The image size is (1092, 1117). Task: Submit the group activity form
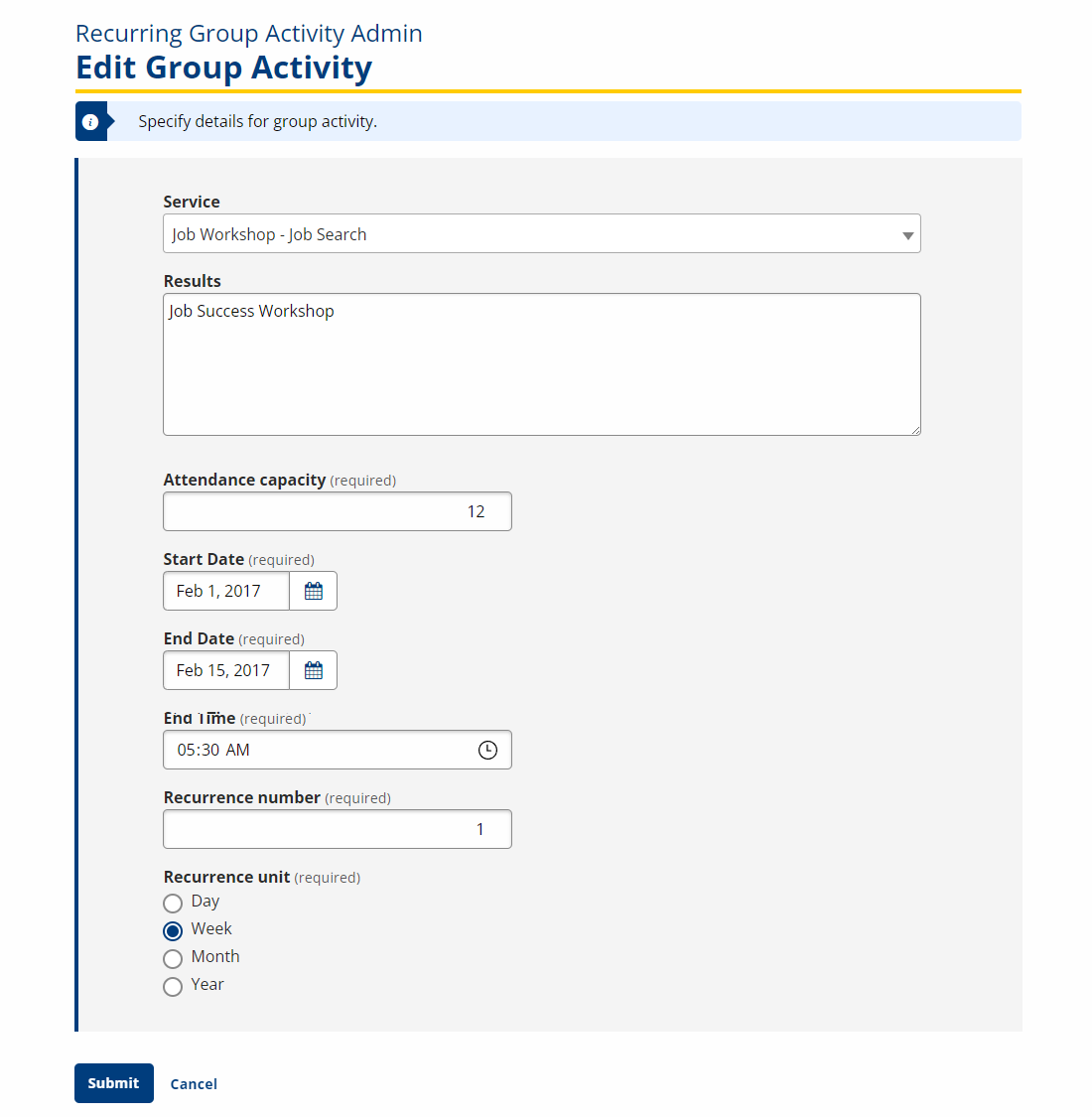[114, 1083]
